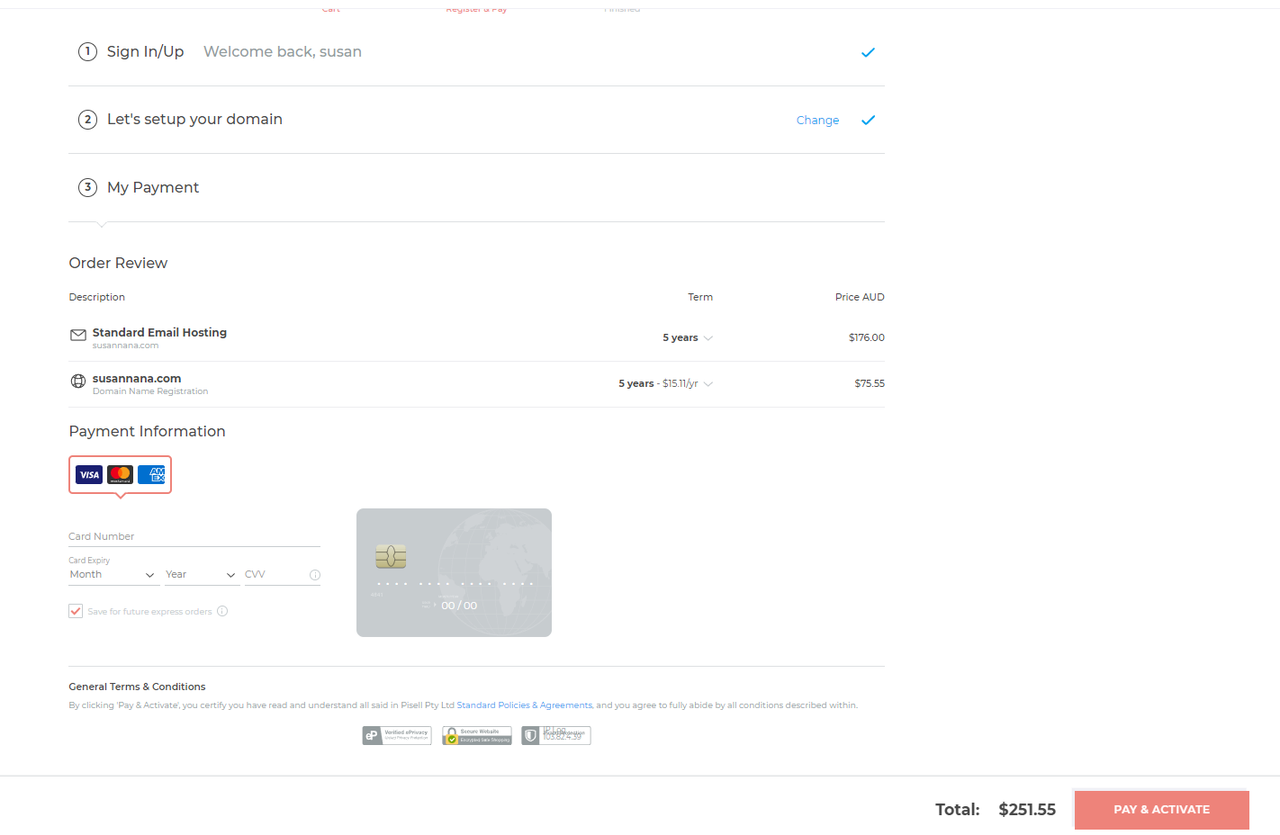Click the Total $251.55 amount
Viewport: 1280px width, 835px height.
coord(1027,810)
